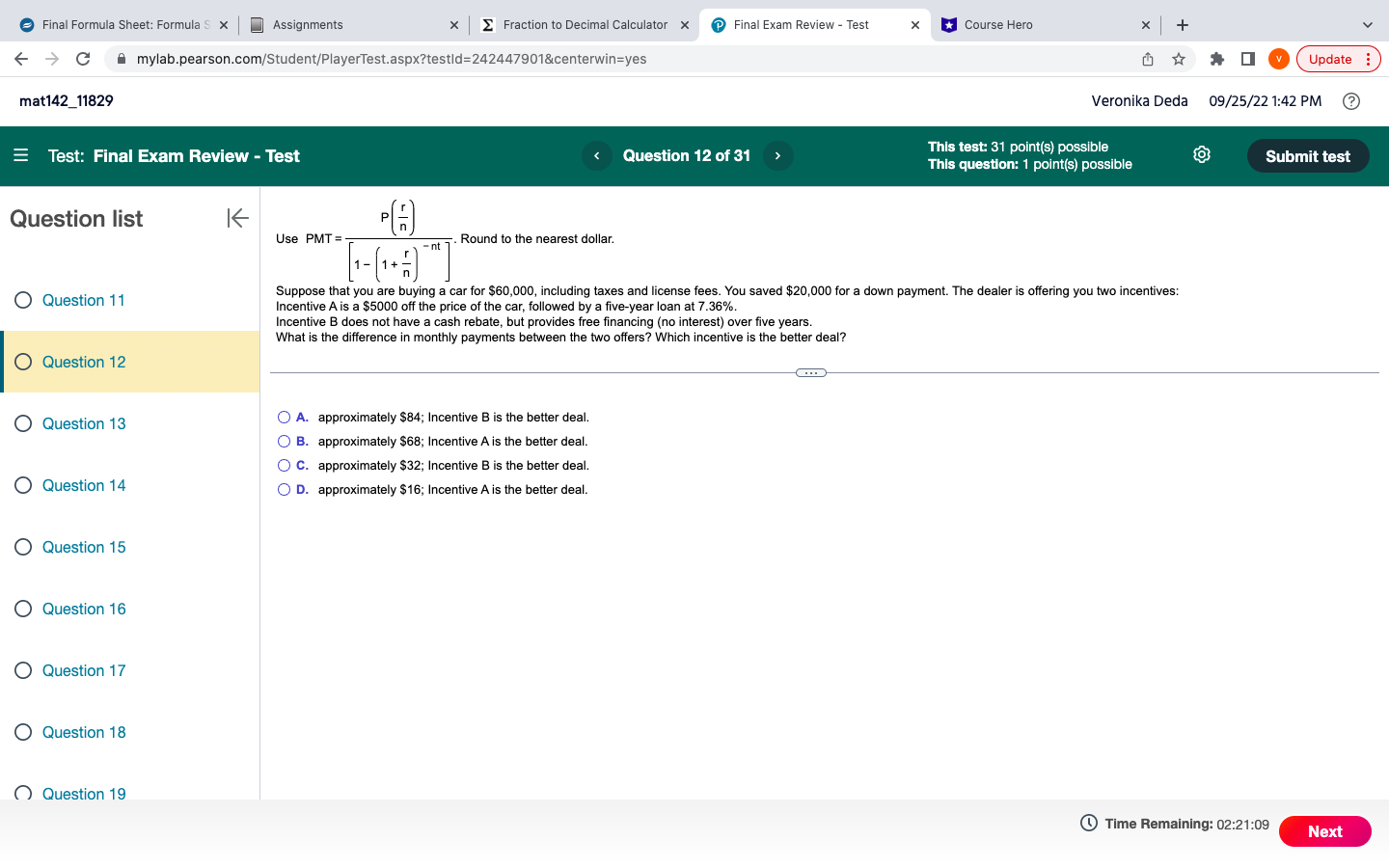Image resolution: width=1389 pixels, height=868 pixels.
Task: Click the next question arrow
Action: click(x=777, y=155)
